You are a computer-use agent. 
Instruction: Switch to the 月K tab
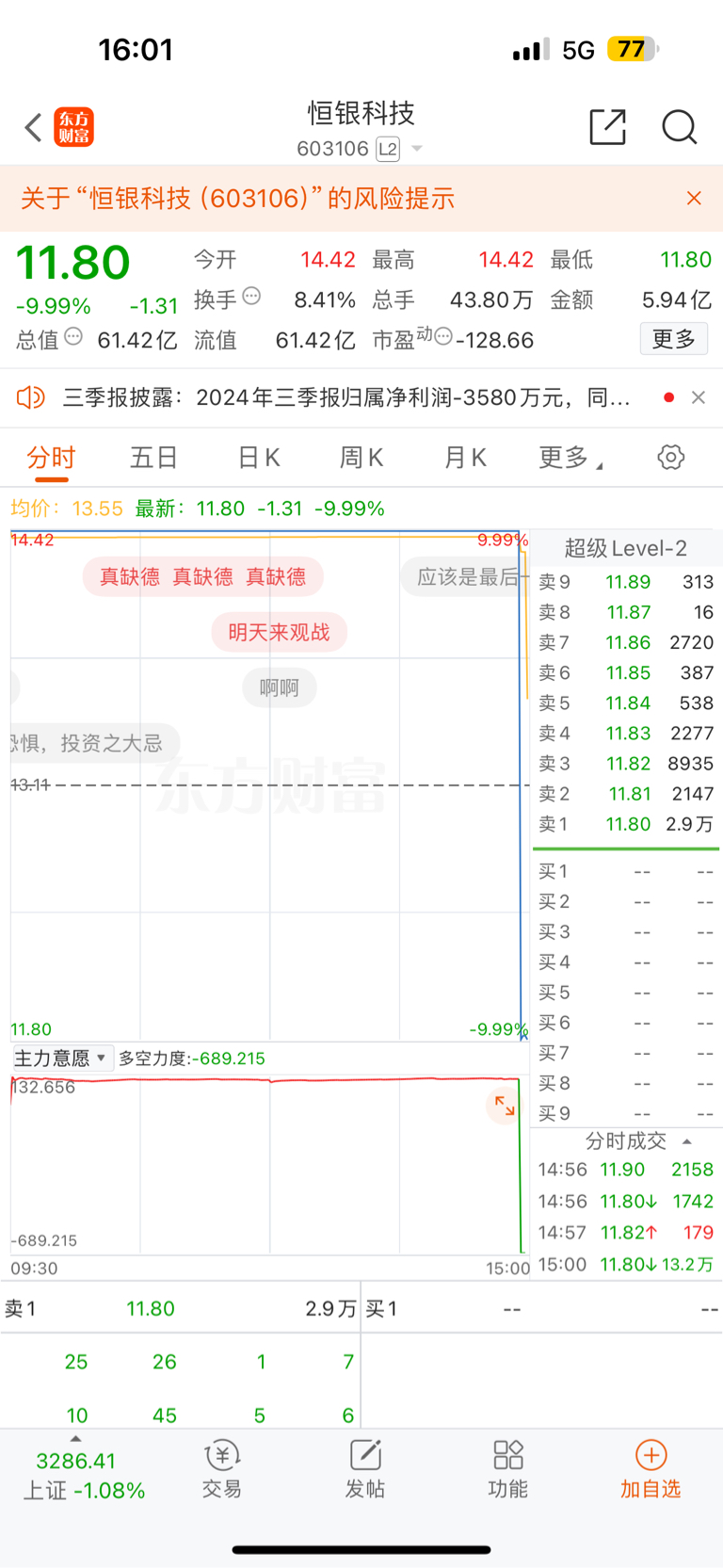point(465,458)
